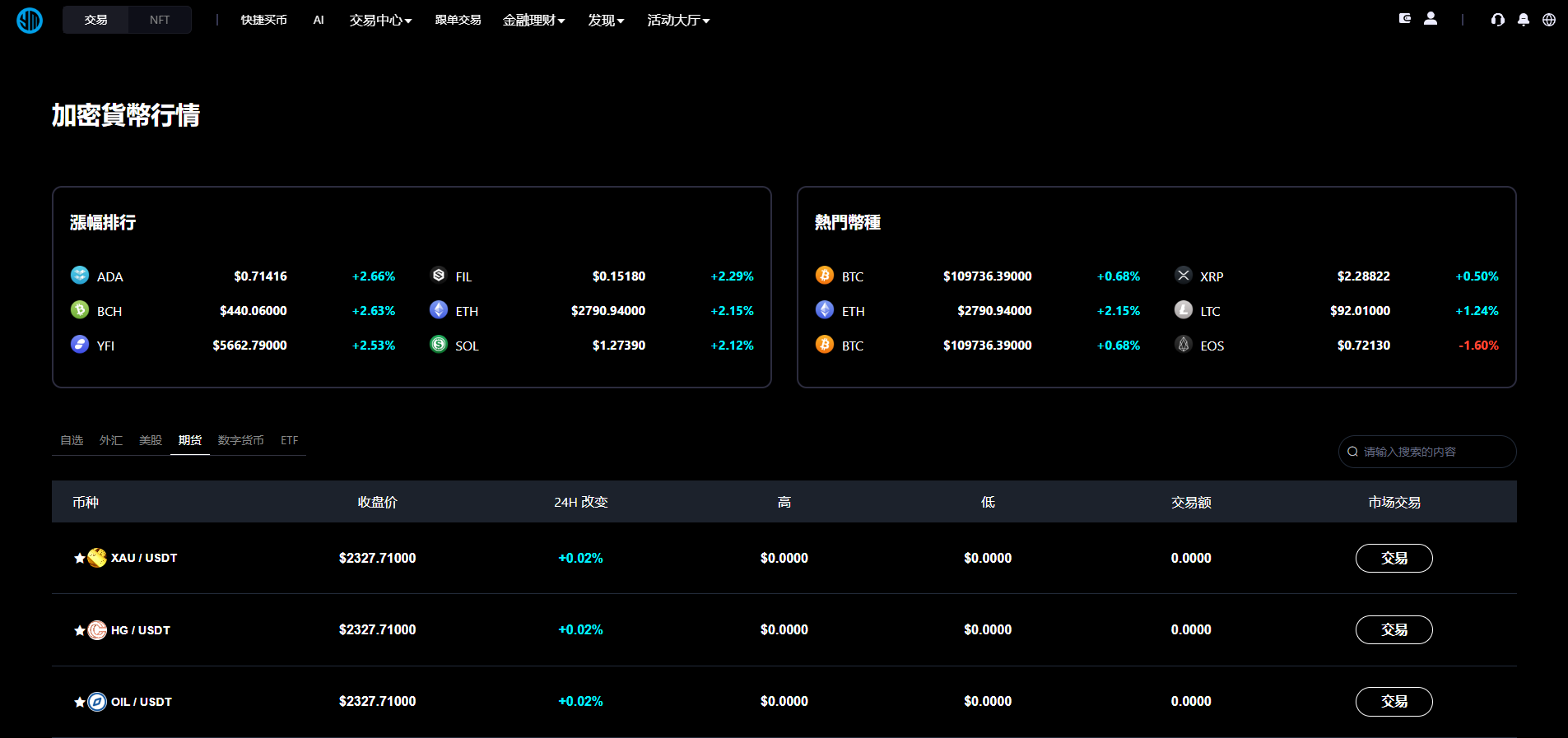Click the star beside XAU / USDT
Screen dimensions: 1568x738
coord(80,559)
